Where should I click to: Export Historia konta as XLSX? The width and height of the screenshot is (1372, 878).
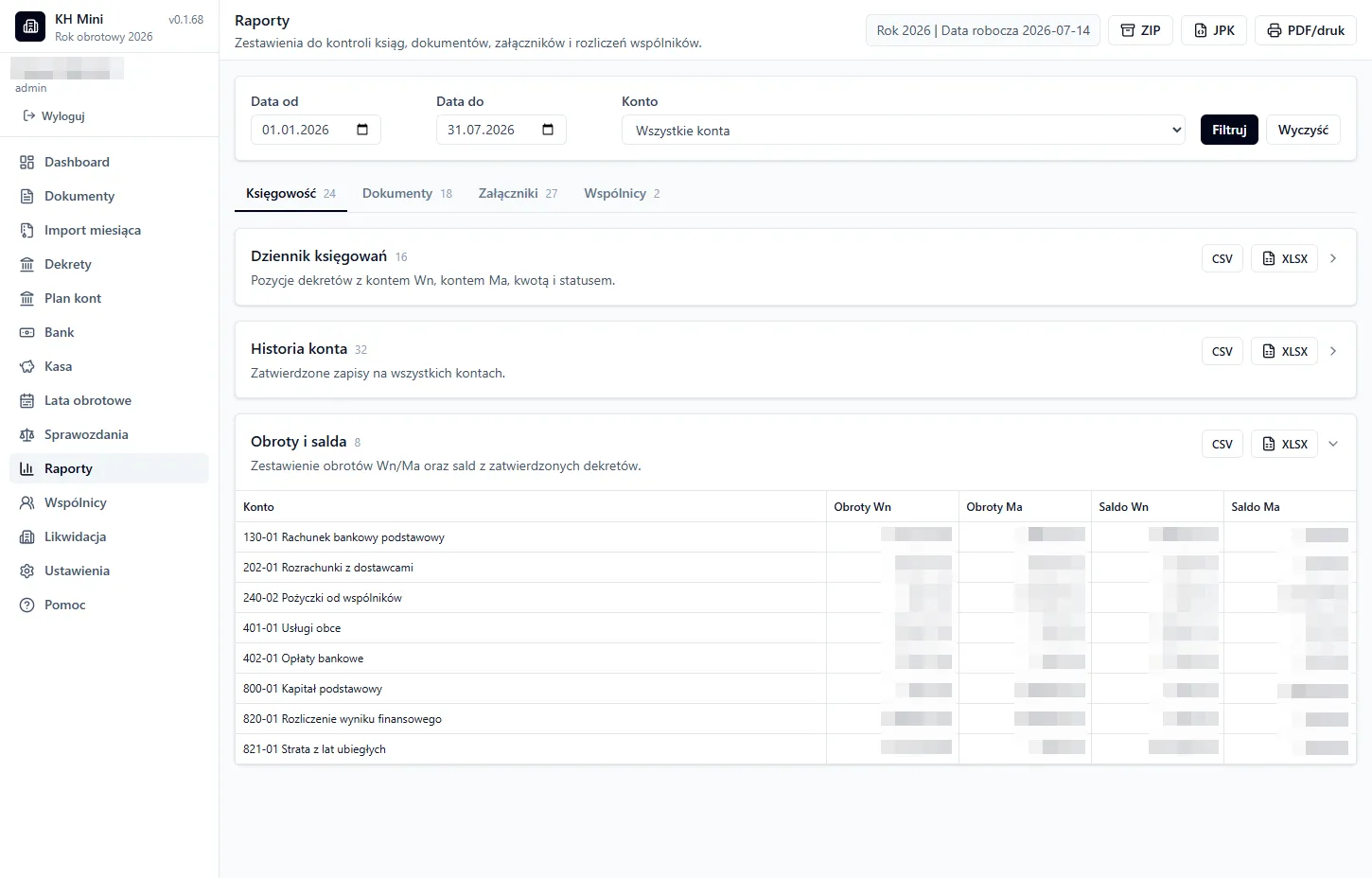(1284, 351)
